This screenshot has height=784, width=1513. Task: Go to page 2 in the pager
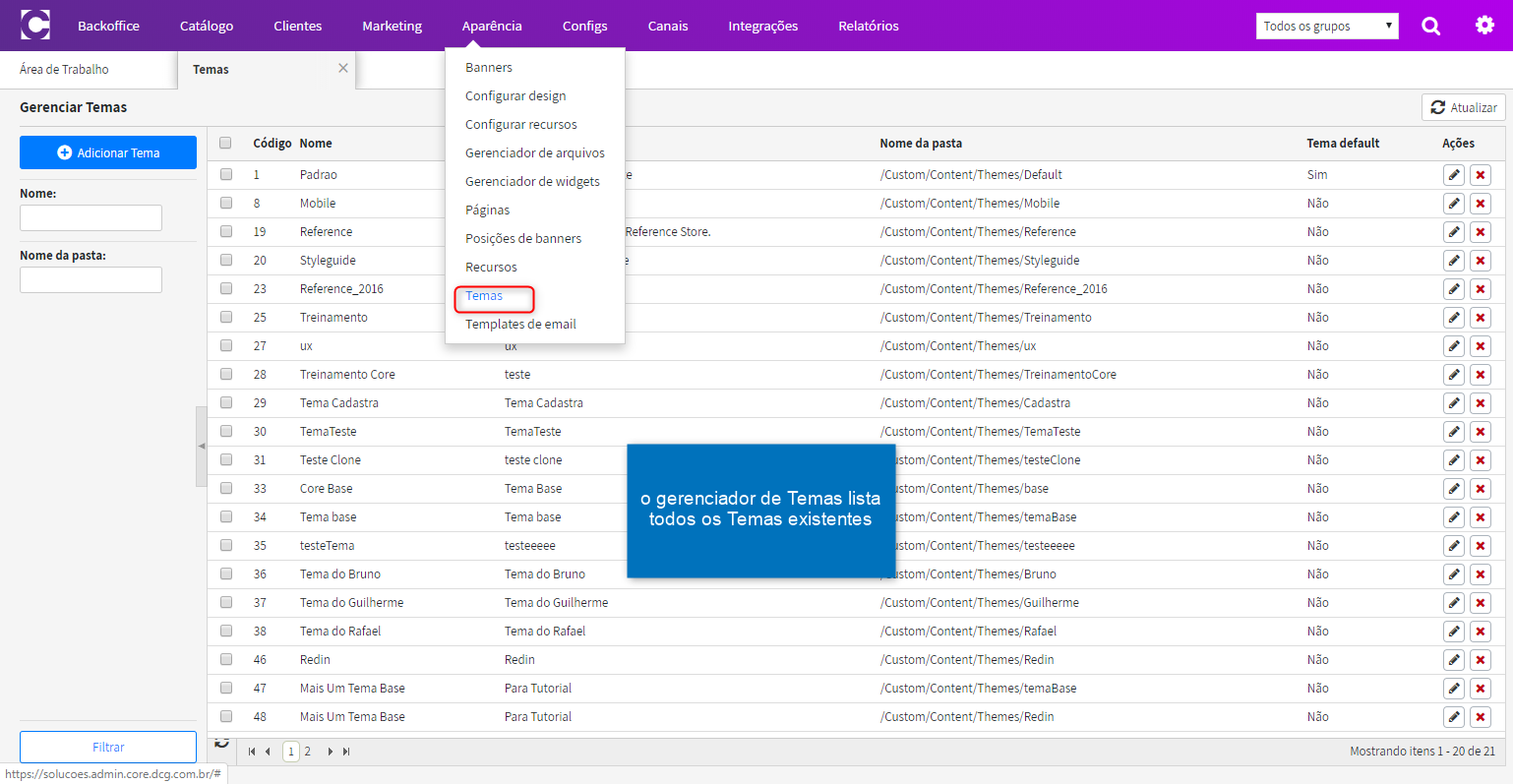click(307, 752)
